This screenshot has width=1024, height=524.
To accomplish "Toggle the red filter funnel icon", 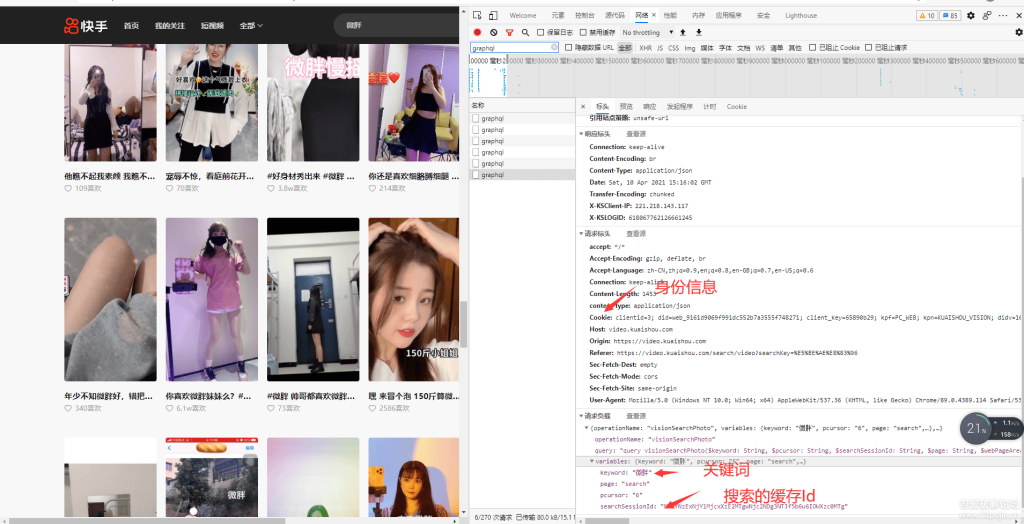I will [x=509, y=32].
